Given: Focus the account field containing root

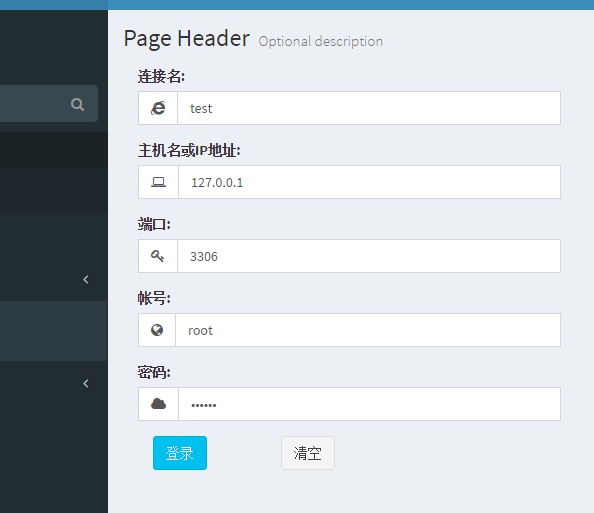Looking at the screenshot, I should click(x=368, y=330).
